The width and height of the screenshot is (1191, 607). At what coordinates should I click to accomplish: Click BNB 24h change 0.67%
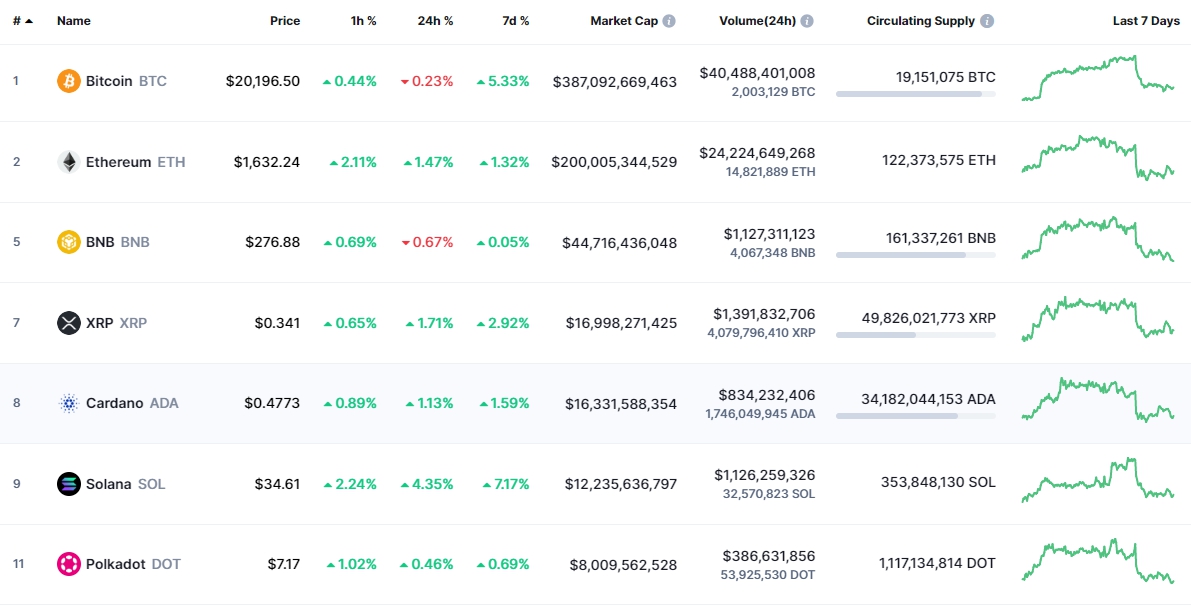tap(427, 242)
